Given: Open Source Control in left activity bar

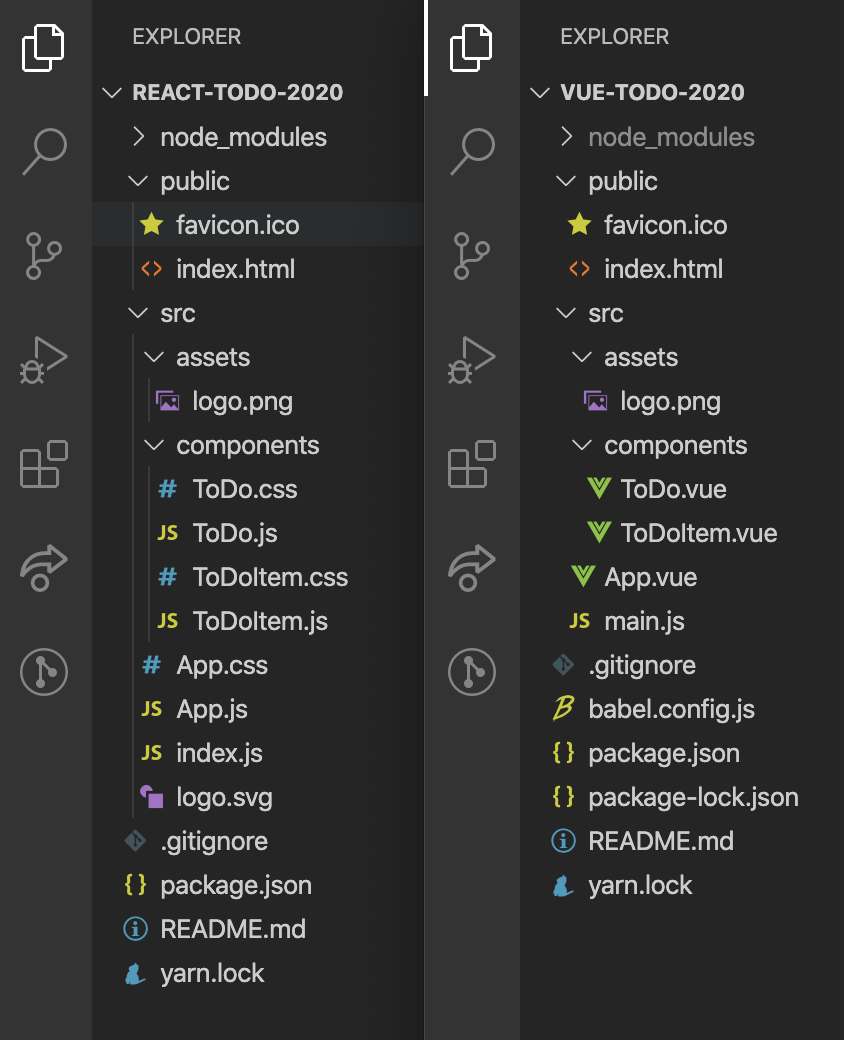Looking at the screenshot, I should (44, 255).
